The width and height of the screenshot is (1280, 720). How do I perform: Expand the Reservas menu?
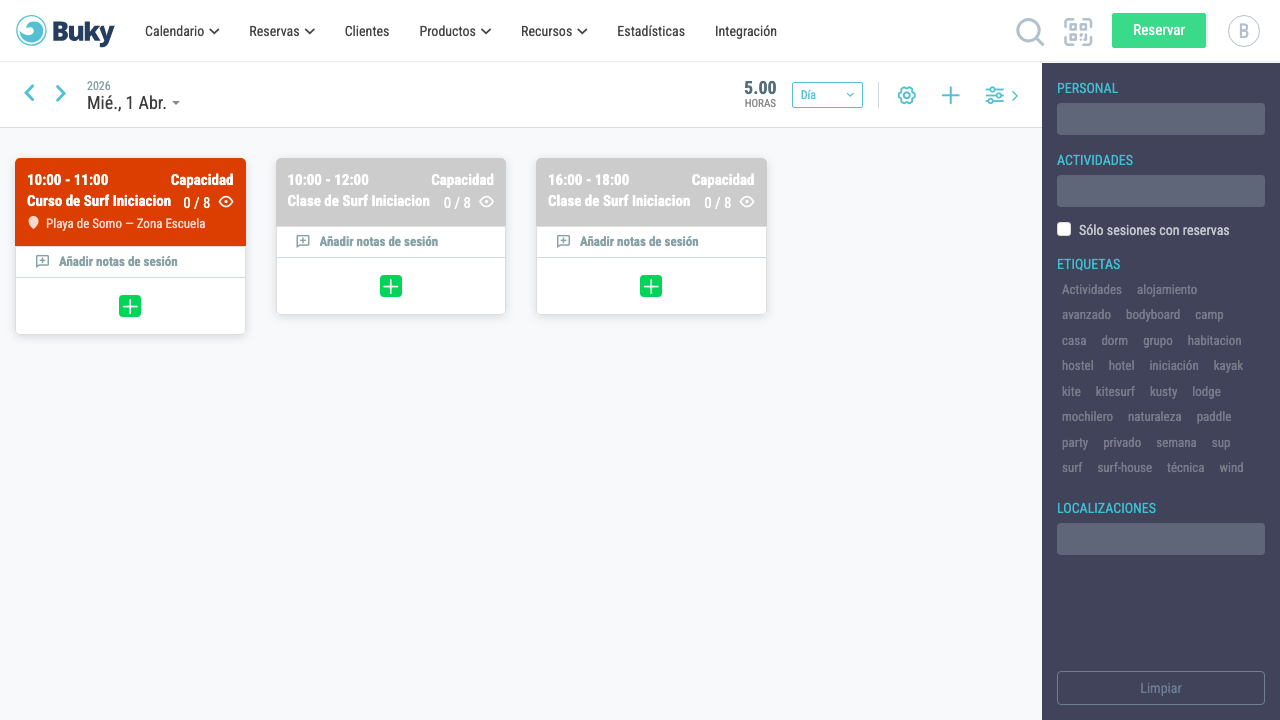click(282, 31)
